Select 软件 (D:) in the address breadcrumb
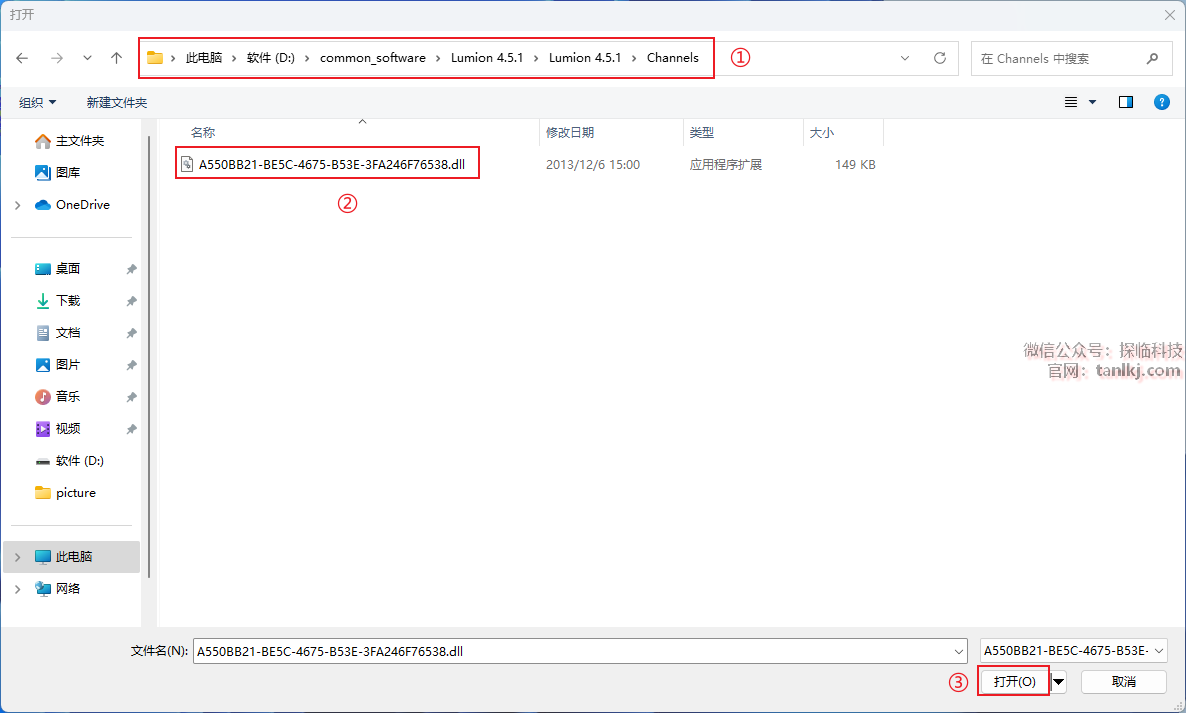Image resolution: width=1186 pixels, height=713 pixels. 271,57
